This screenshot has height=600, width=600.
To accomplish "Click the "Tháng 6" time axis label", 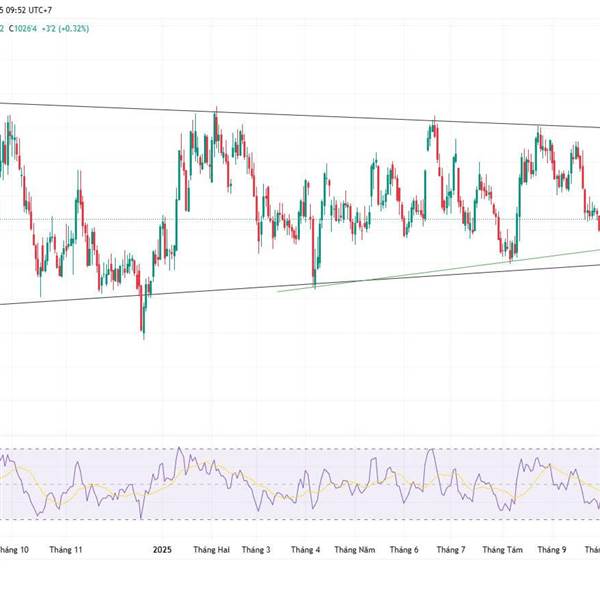I will [x=404, y=549].
